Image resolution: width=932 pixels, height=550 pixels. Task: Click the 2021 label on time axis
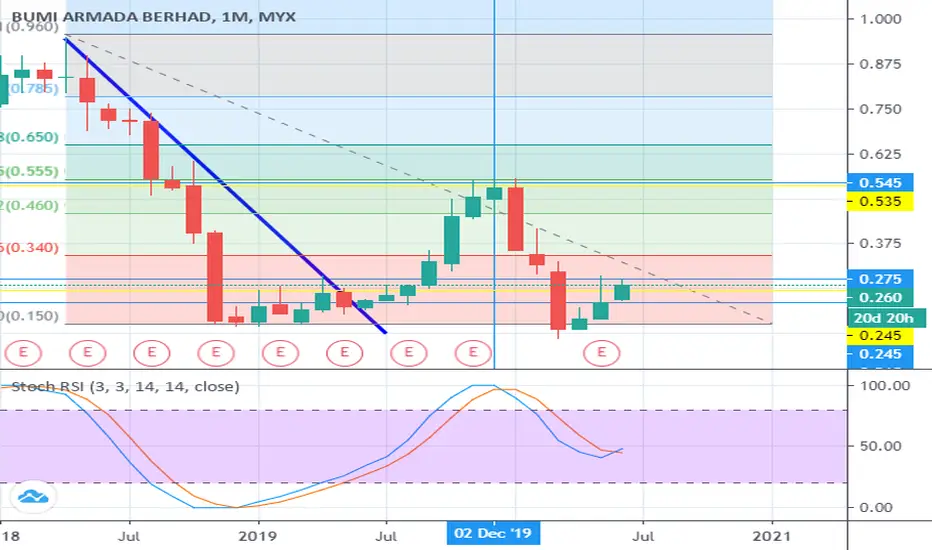click(772, 536)
